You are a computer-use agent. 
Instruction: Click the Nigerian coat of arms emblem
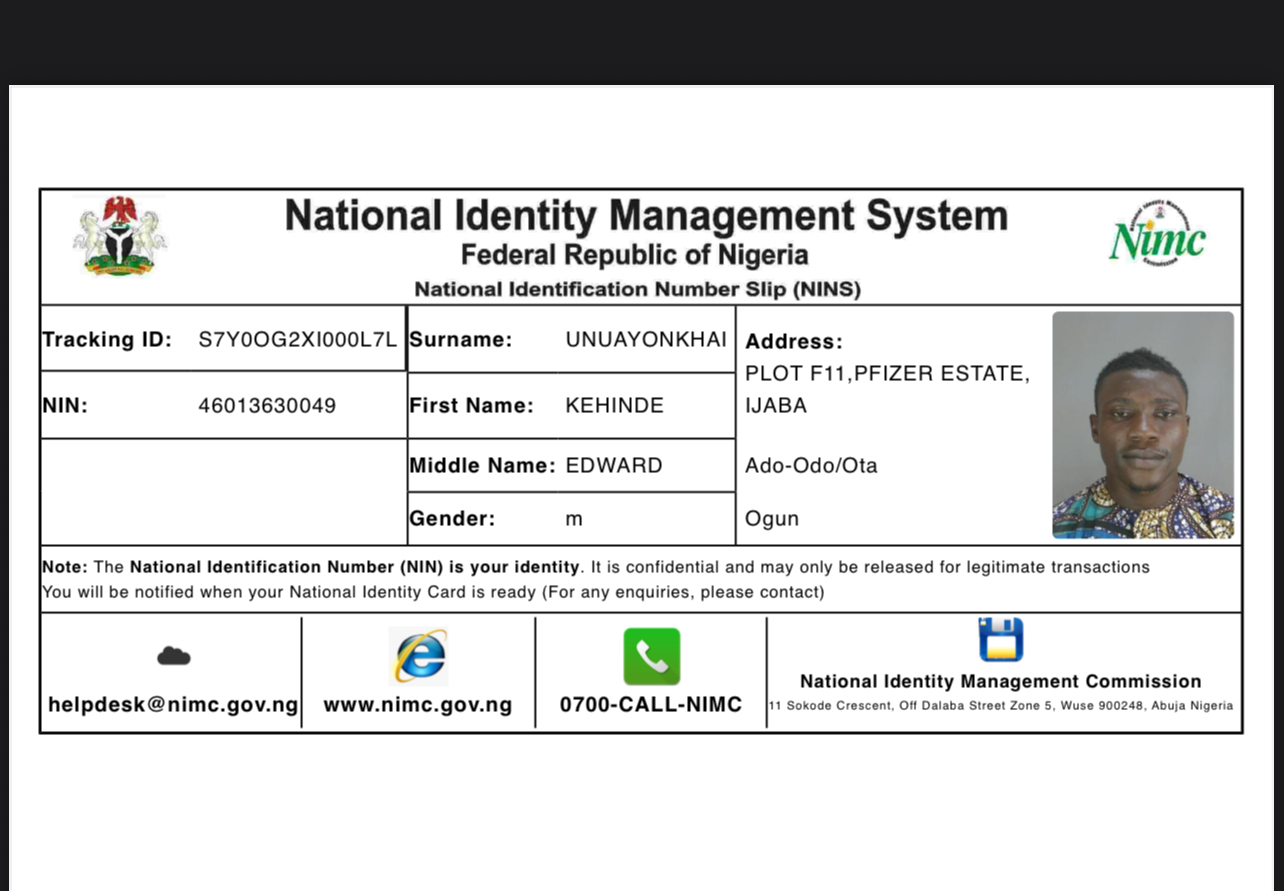[120, 237]
